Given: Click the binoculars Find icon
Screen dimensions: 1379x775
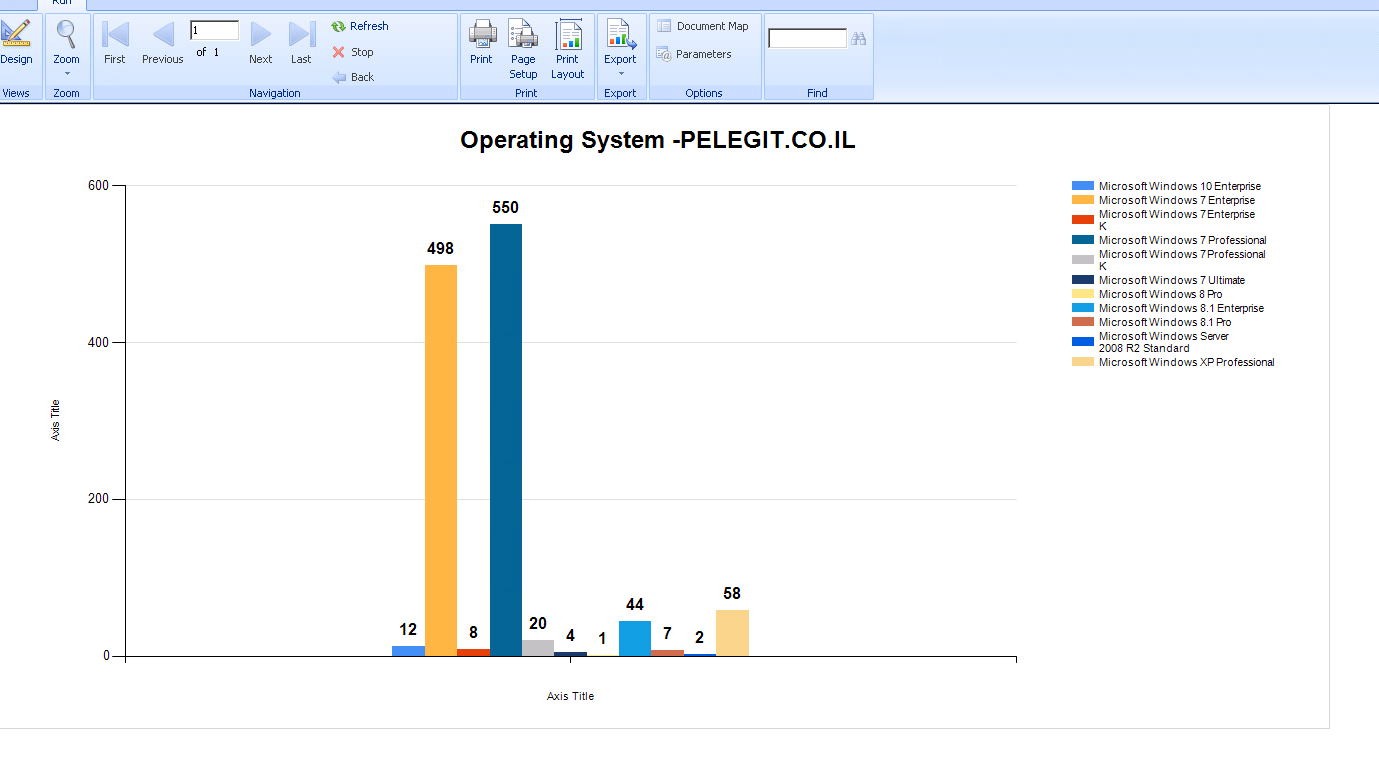Looking at the screenshot, I should [858, 38].
